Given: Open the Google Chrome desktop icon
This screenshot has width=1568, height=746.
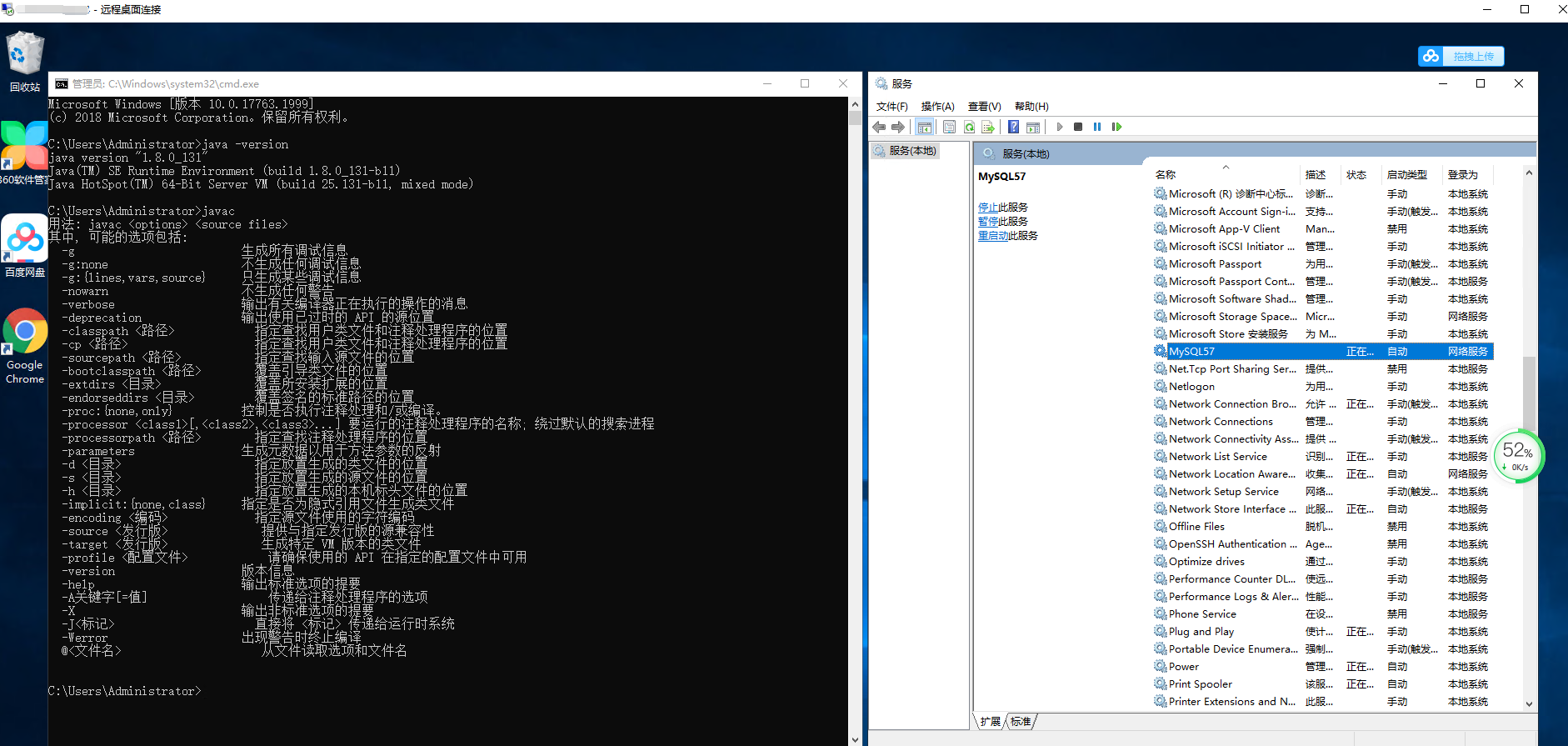Looking at the screenshot, I should click(25, 346).
